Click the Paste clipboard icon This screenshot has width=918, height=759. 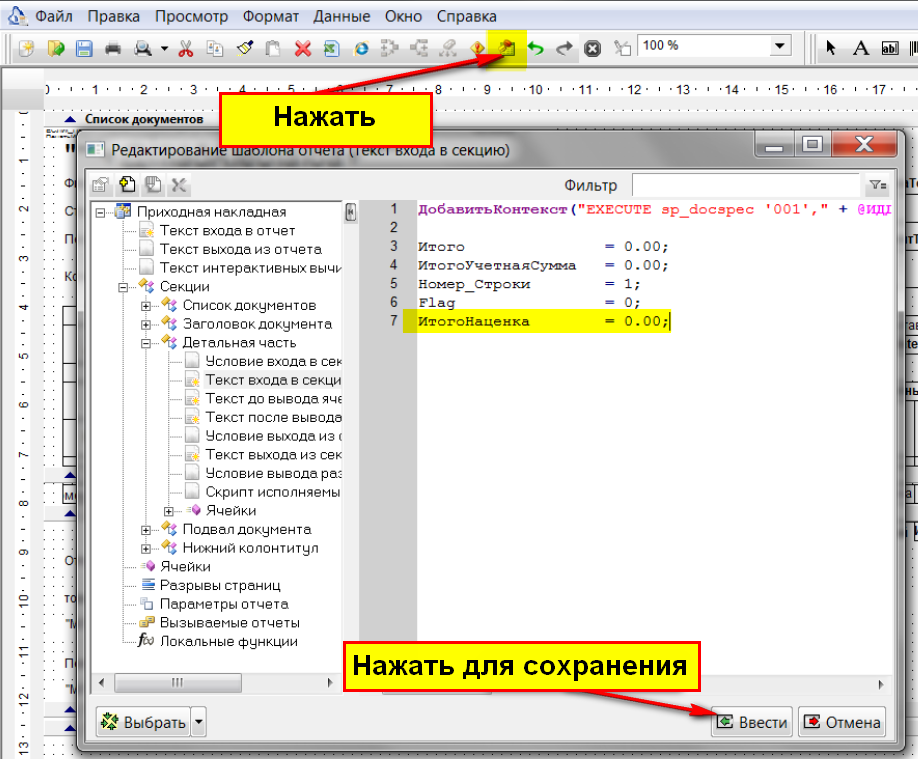(273, 48)
